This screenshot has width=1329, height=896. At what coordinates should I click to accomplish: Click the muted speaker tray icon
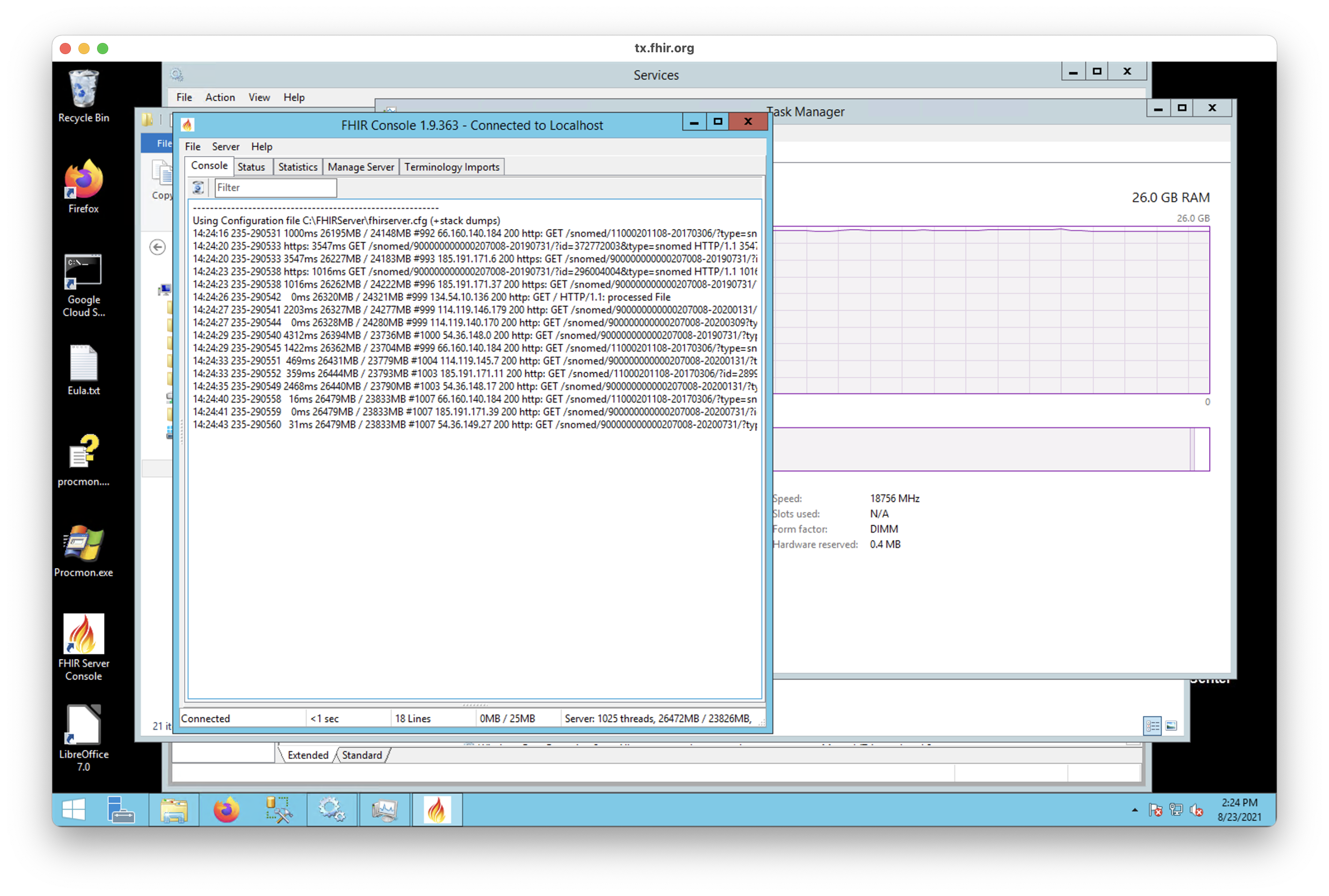(x=1196, y=810)
